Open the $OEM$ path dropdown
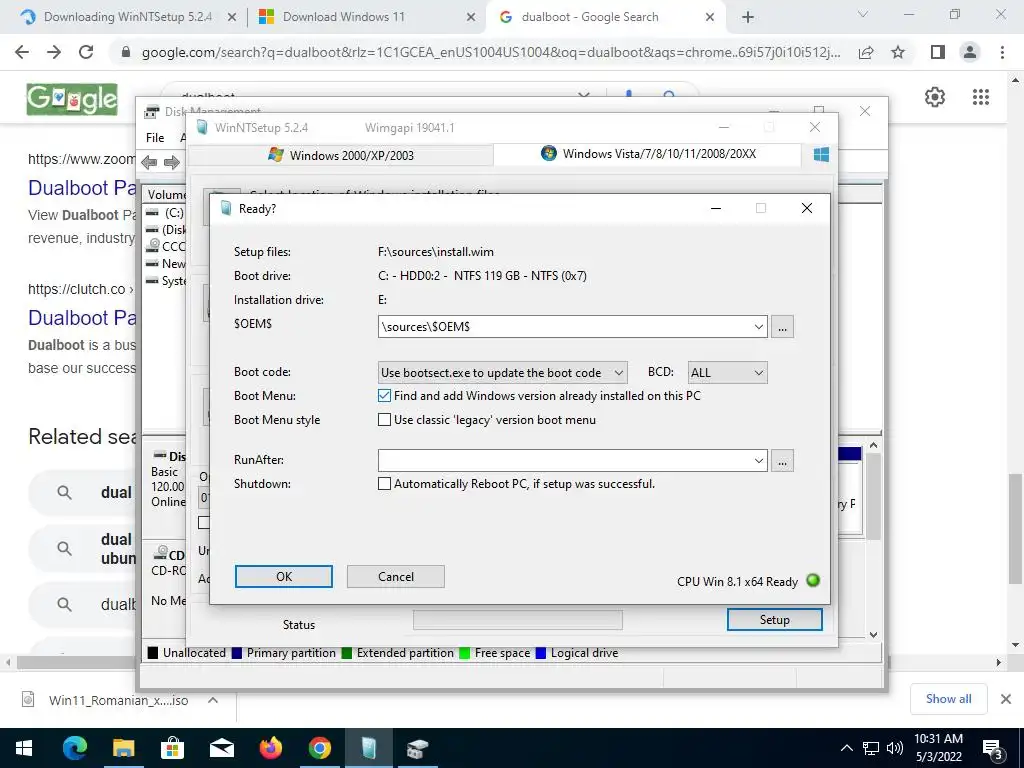The height and width of the screenshot is (768, 1024). tap(758, 327)
